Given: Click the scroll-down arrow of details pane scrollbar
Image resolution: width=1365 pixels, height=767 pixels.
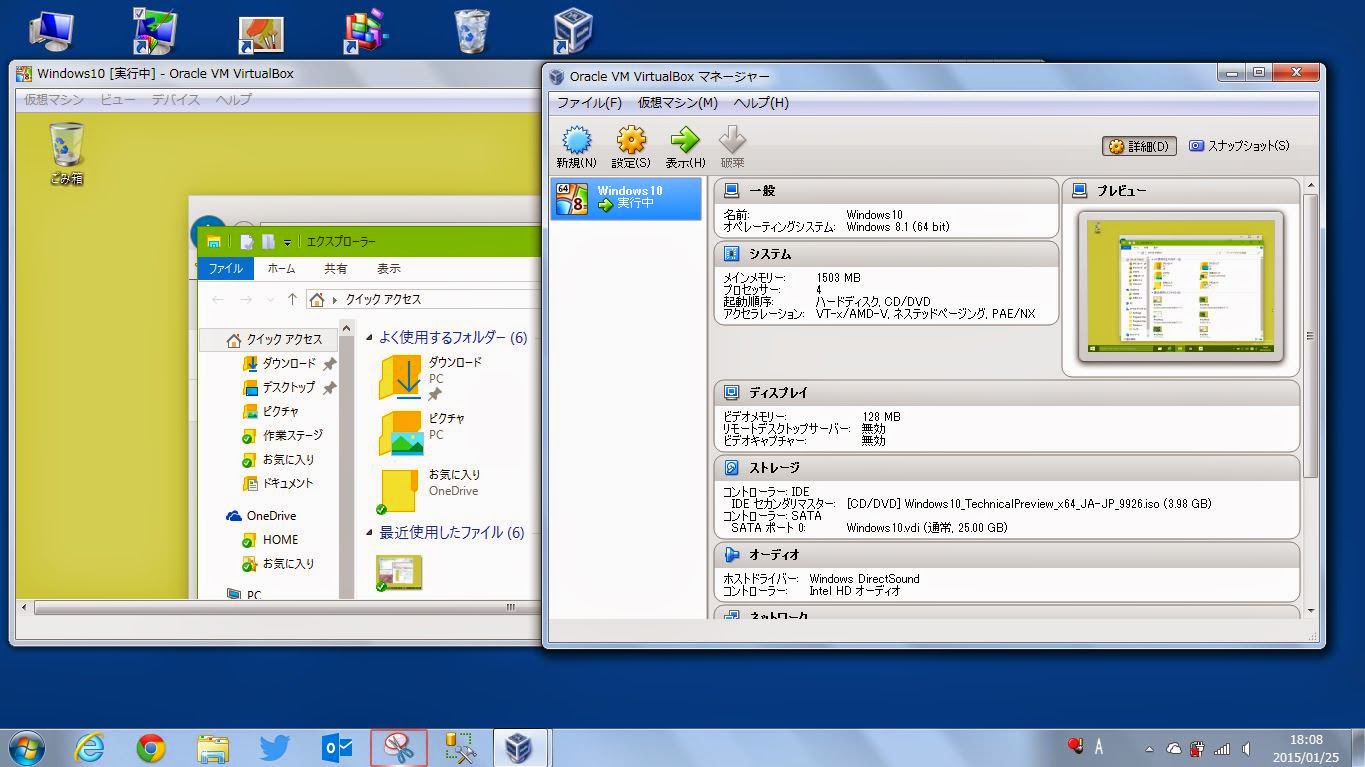Looking at the screenshot, I should (1311, 609).
